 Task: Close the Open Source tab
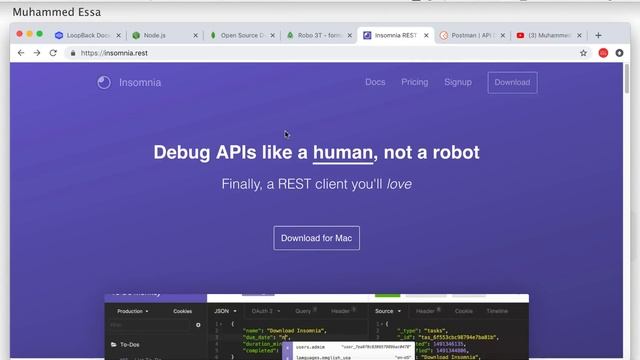273,36
